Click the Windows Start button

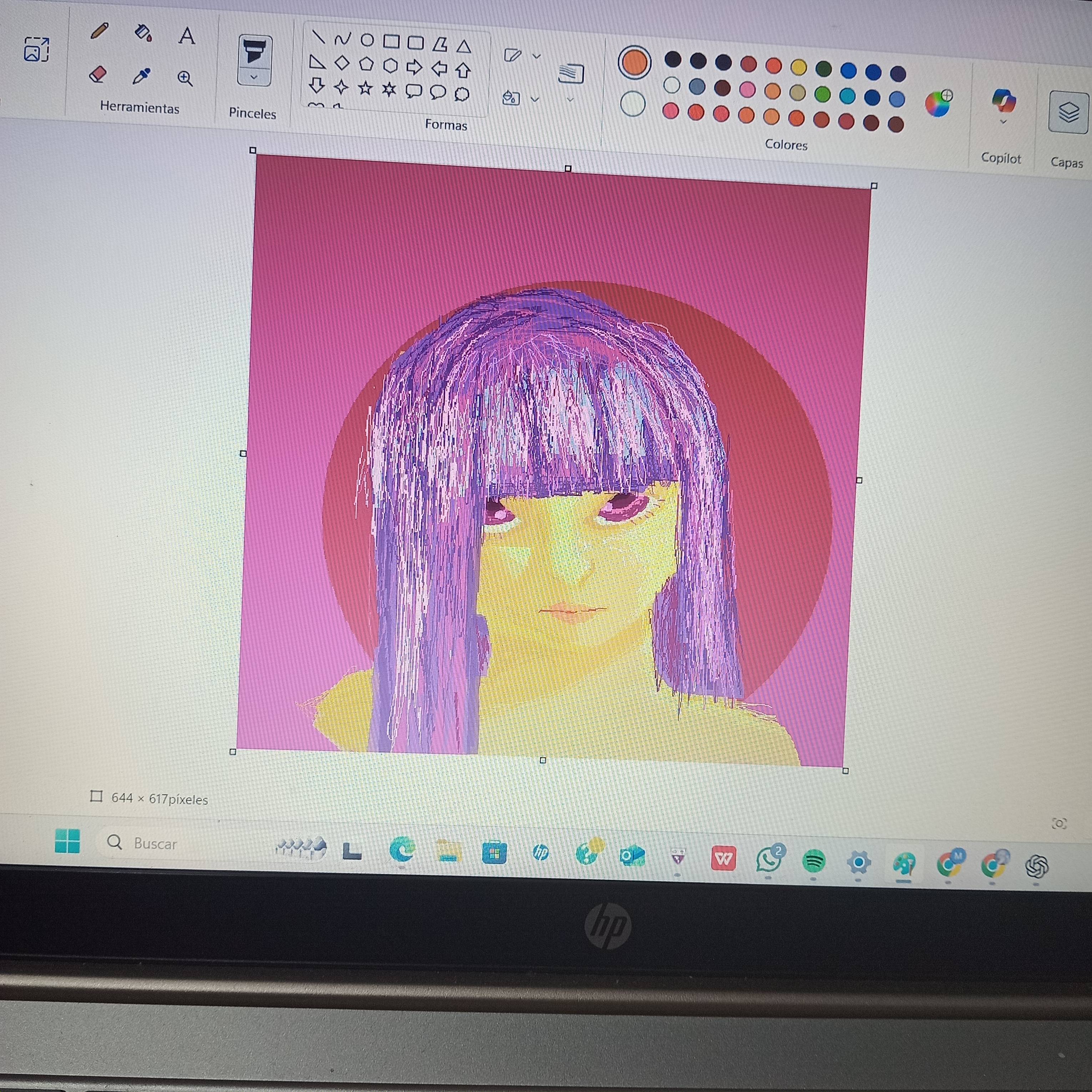click(67, 841)
